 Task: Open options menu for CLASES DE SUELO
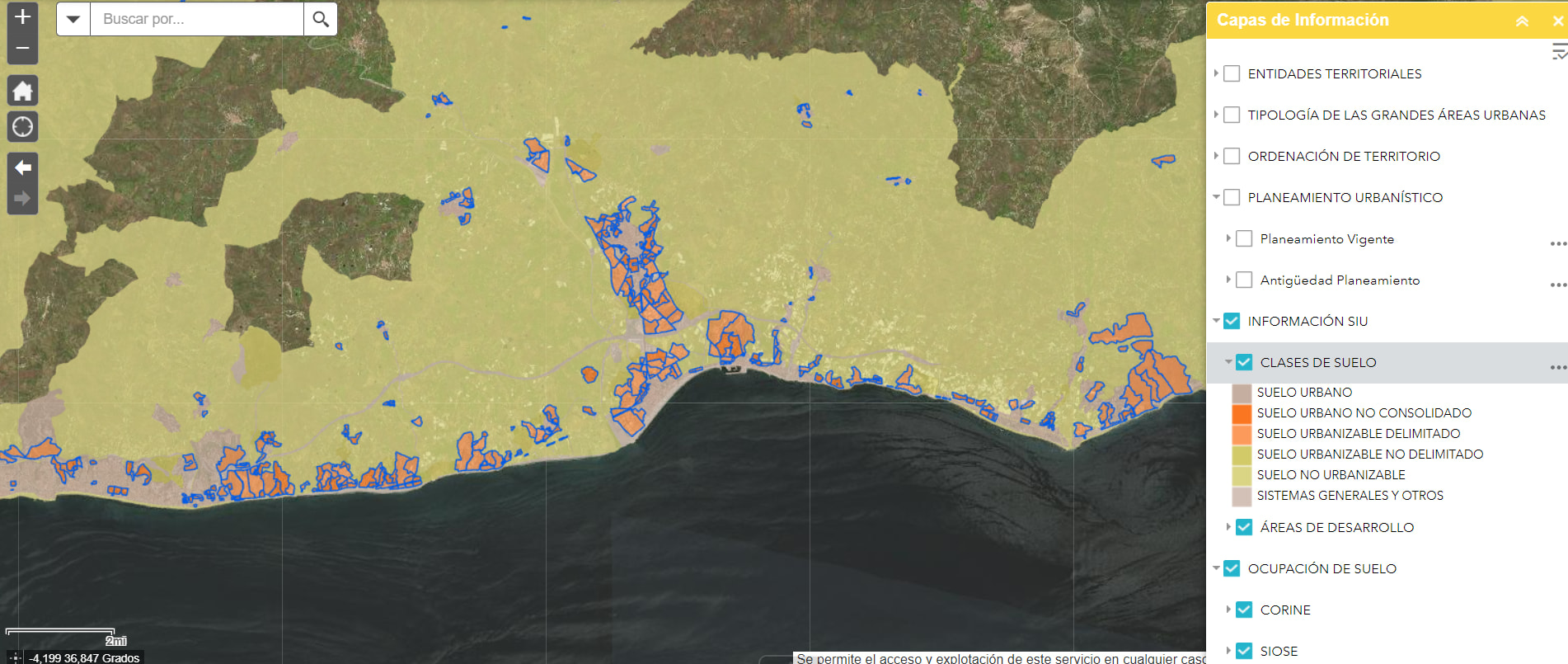1556,367
